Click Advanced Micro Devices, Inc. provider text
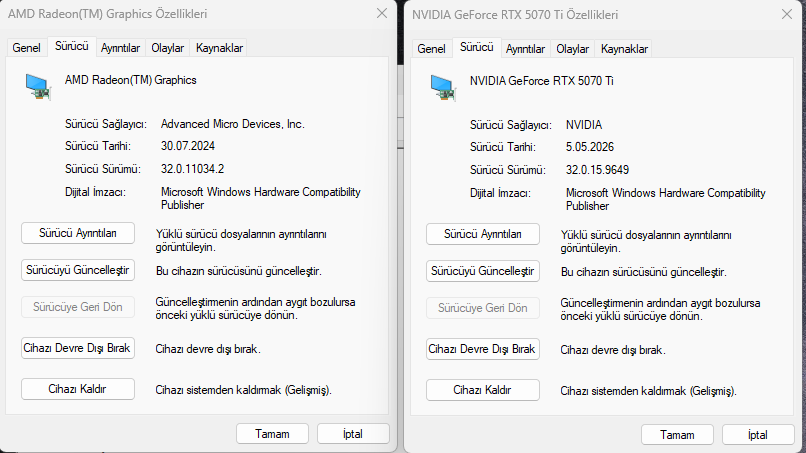The height and width of the screenshot is (453, 806). click(232, 124)
